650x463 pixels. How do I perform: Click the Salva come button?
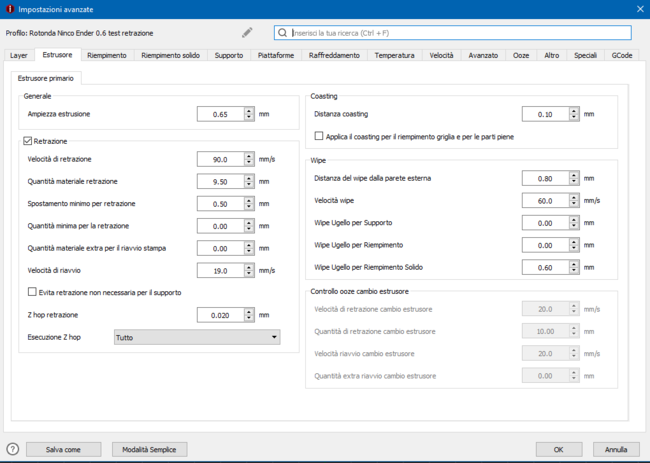(x=63, y=449)
